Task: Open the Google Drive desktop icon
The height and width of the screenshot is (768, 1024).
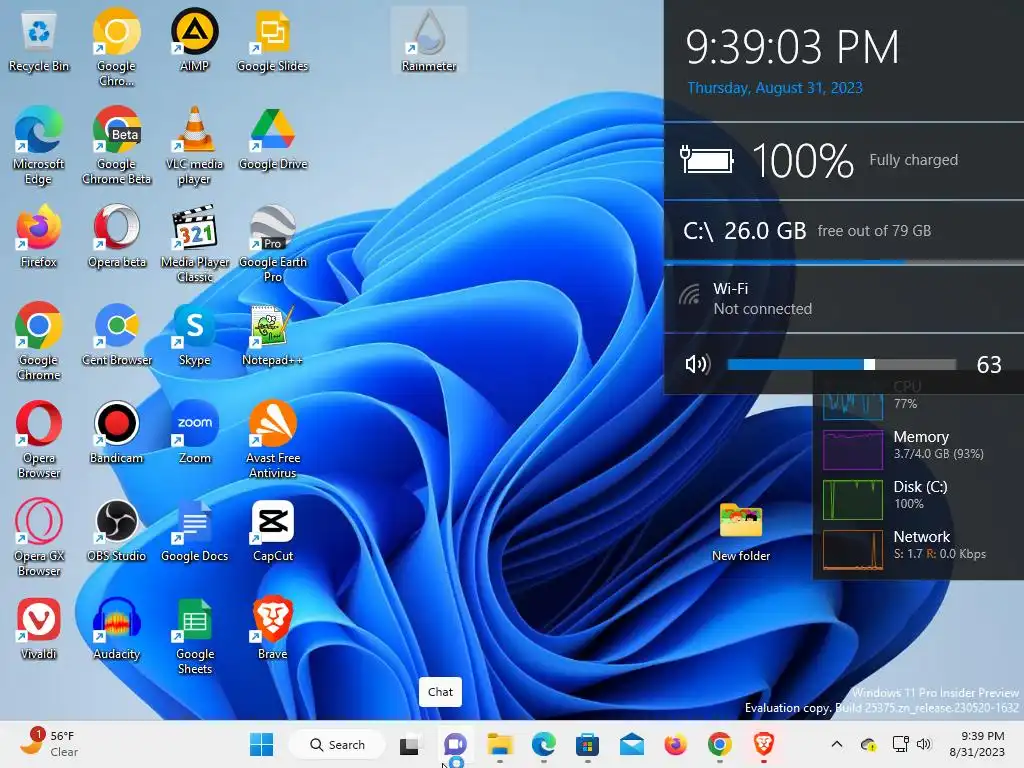Action: click(x=272, y=140)
